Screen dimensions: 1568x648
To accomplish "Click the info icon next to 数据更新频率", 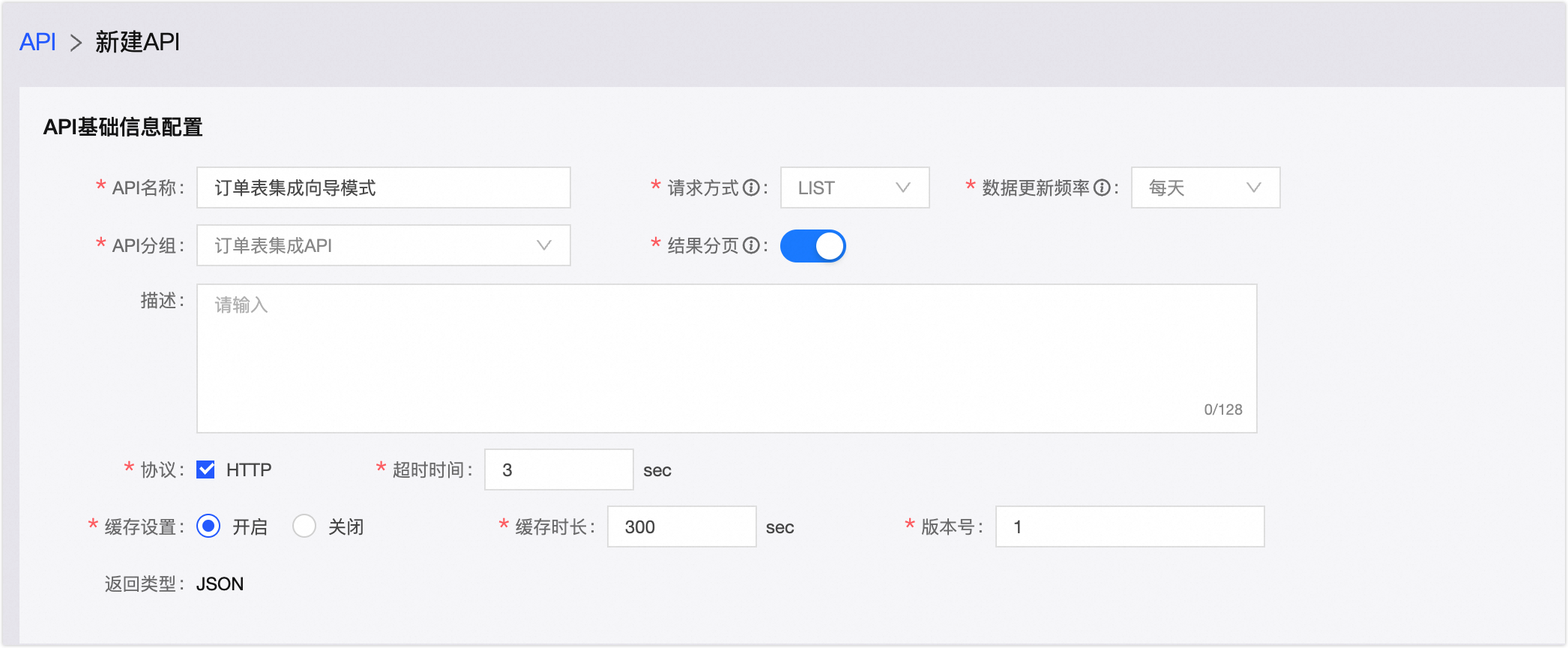I will (x=1102, y=188).
